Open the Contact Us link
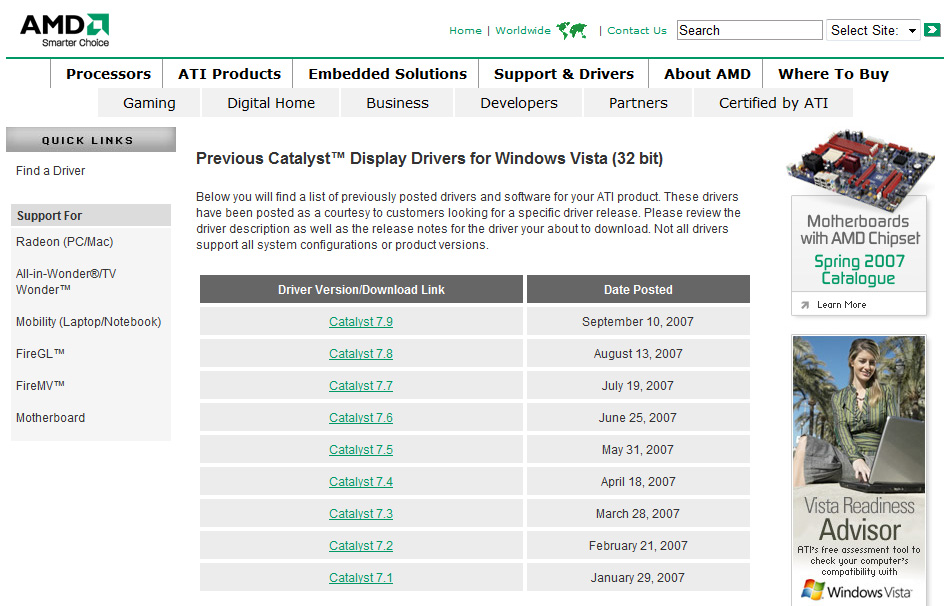 (637, 30)
